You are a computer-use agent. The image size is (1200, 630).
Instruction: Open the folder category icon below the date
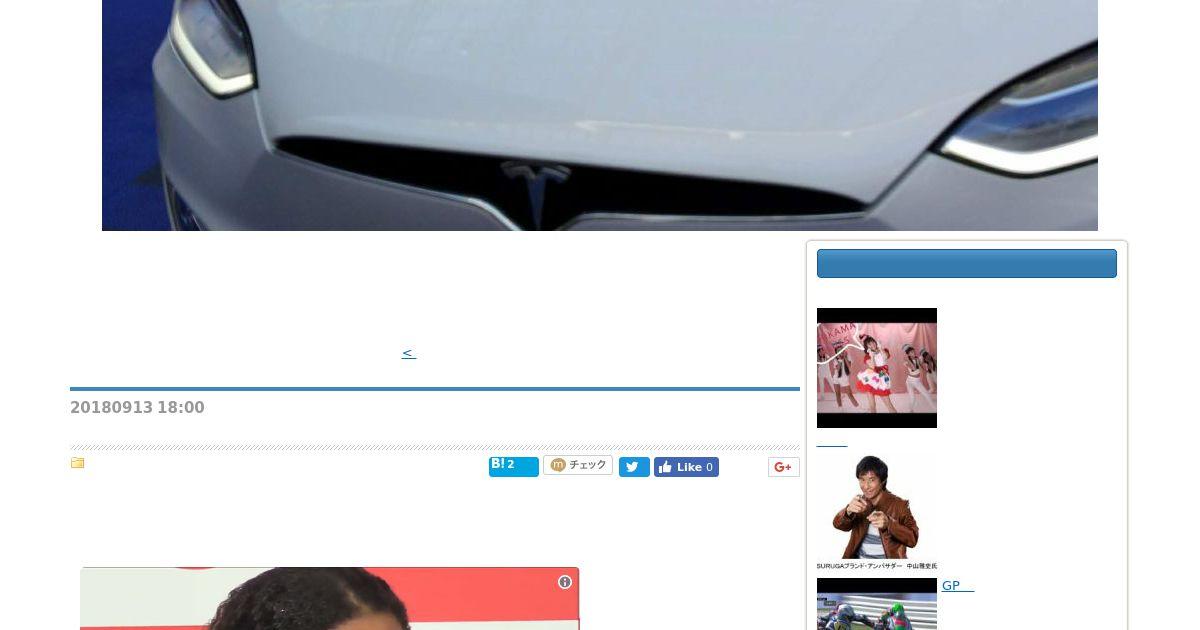point(77,463)
